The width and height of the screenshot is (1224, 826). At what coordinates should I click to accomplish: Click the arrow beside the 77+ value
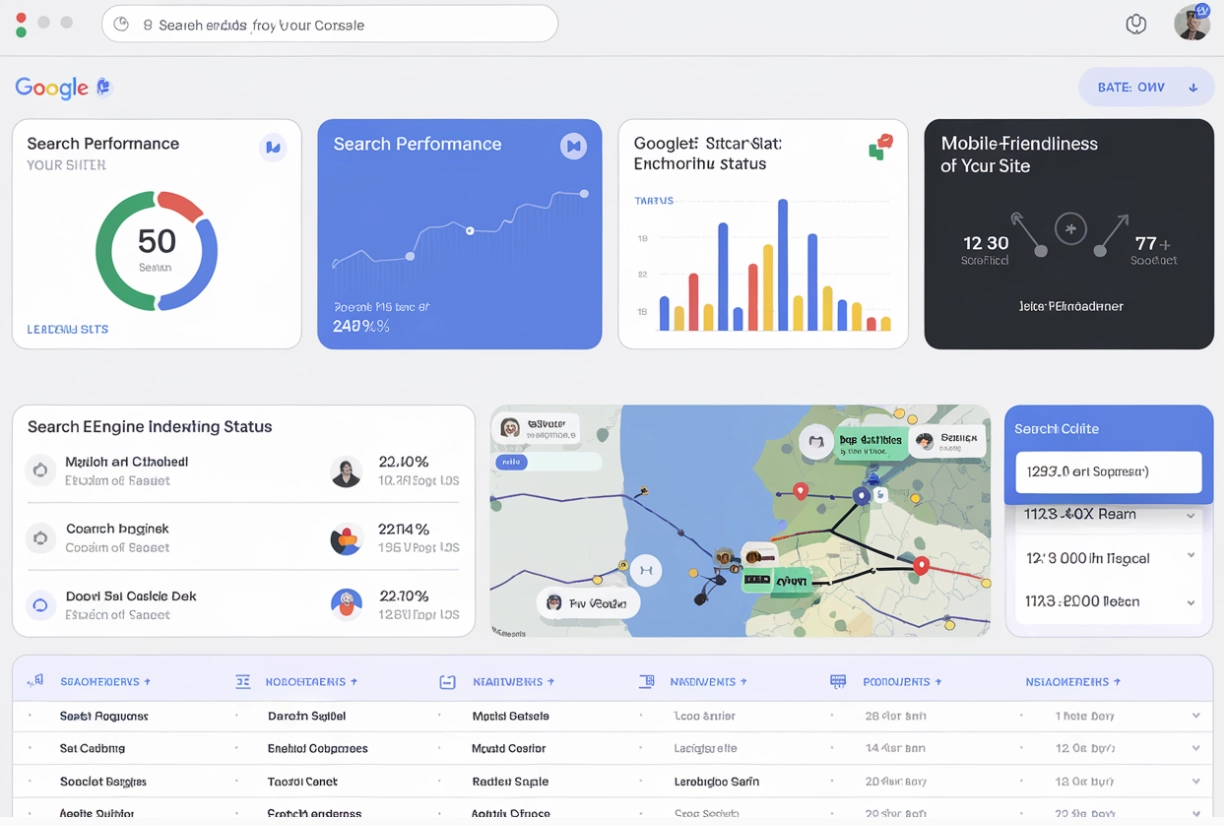coord(1110,234)
